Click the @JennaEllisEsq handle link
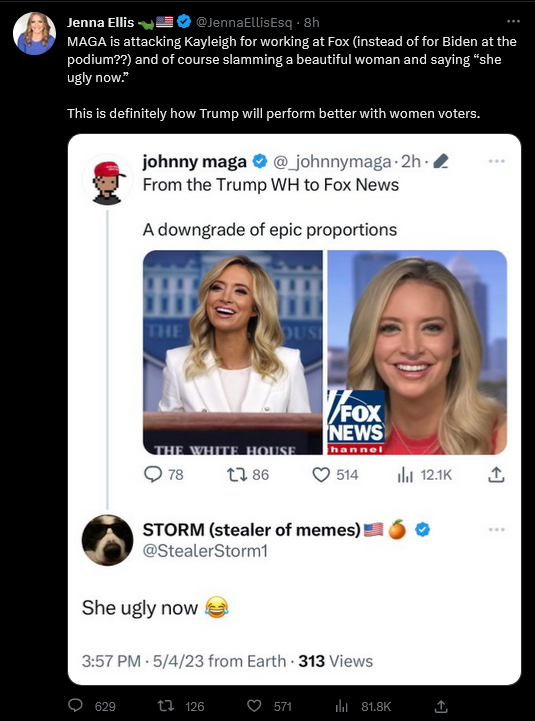 244,22
